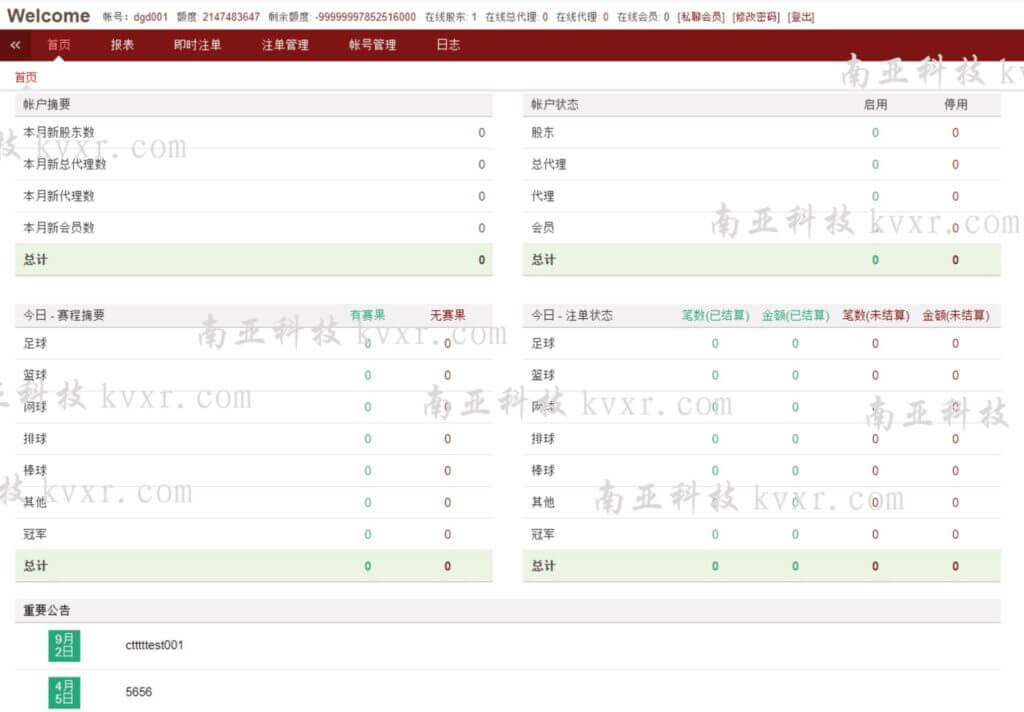Image resolution: width=1024 pixels, height=712 pixels.
Task: Click 足球 in the 赛程摘要 table
Action: [x=35, y=344]
